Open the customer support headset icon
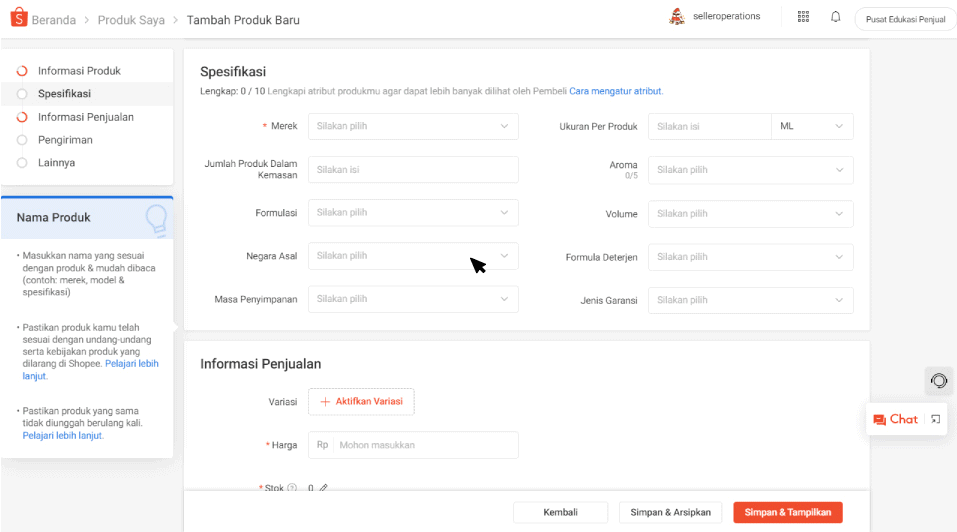This screenshot has width=957, height=532. pyautogui.click(x=938, y=380)
